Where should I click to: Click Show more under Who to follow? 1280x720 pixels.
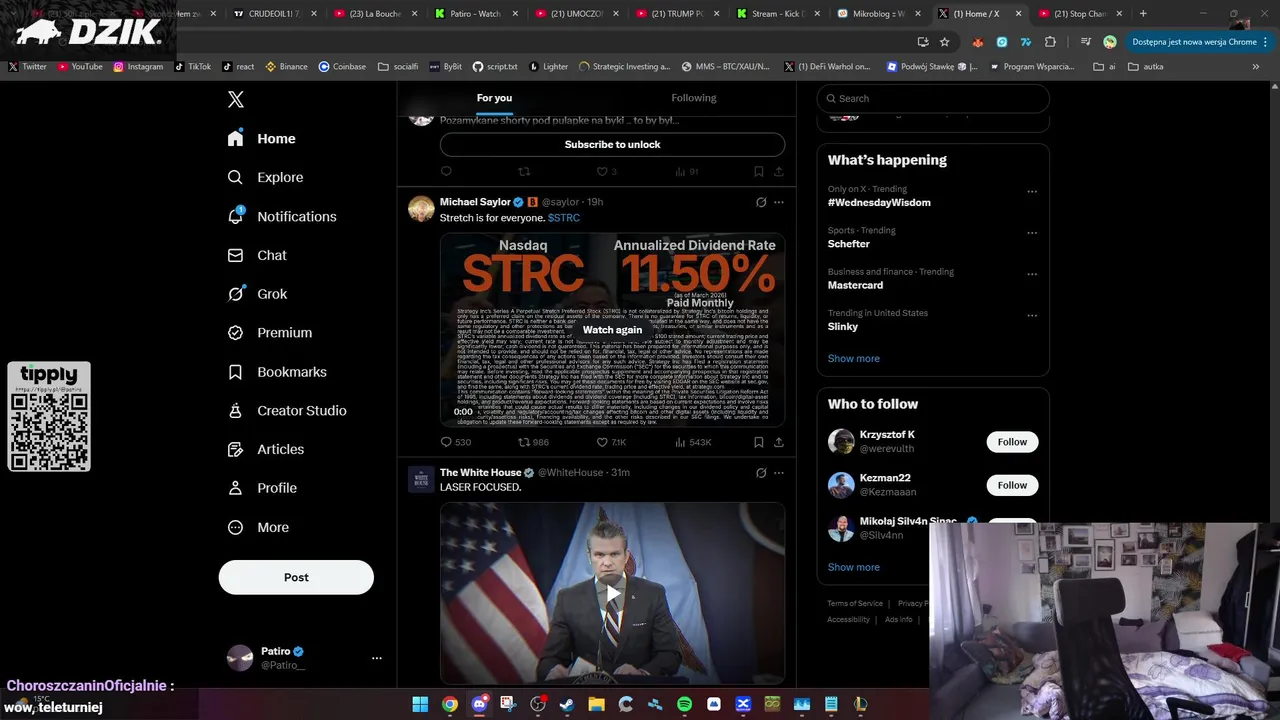[853, 567]
